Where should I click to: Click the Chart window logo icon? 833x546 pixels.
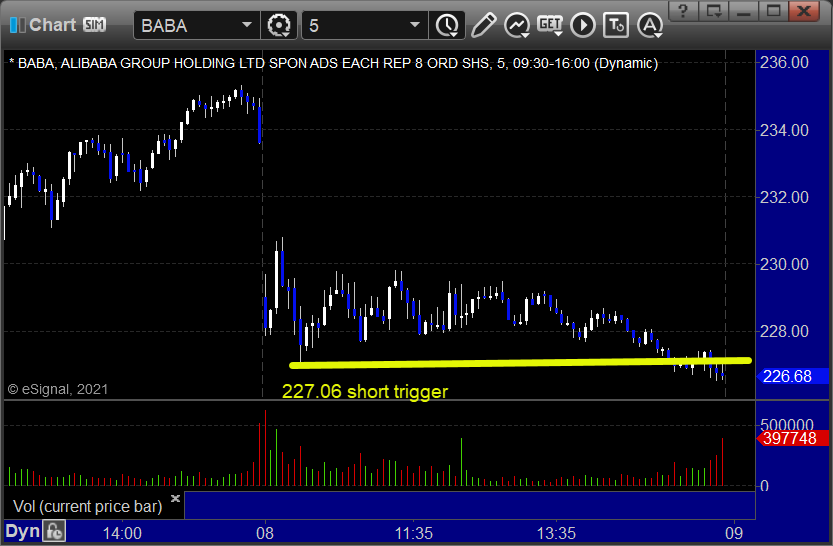18,24
